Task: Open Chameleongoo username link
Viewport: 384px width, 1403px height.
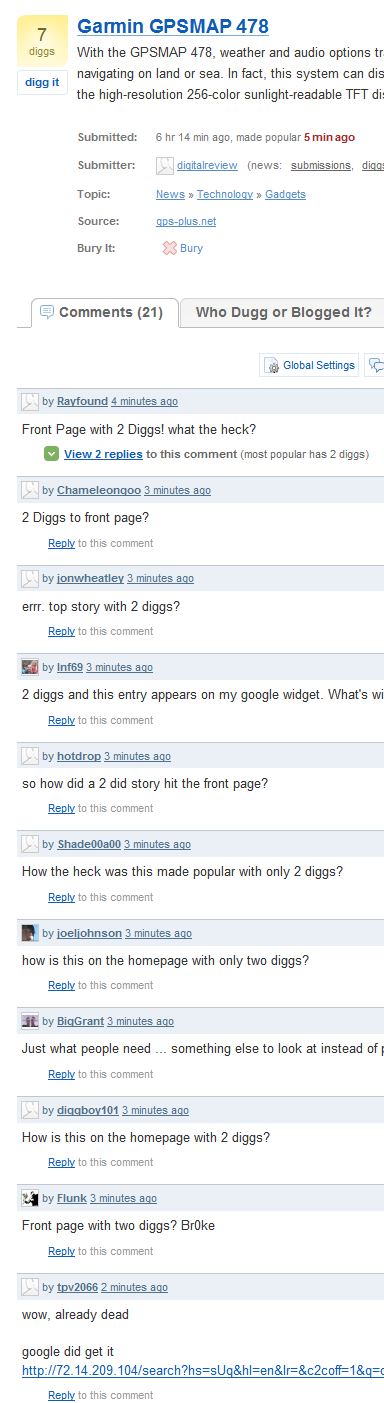Action: click(99, 491)
